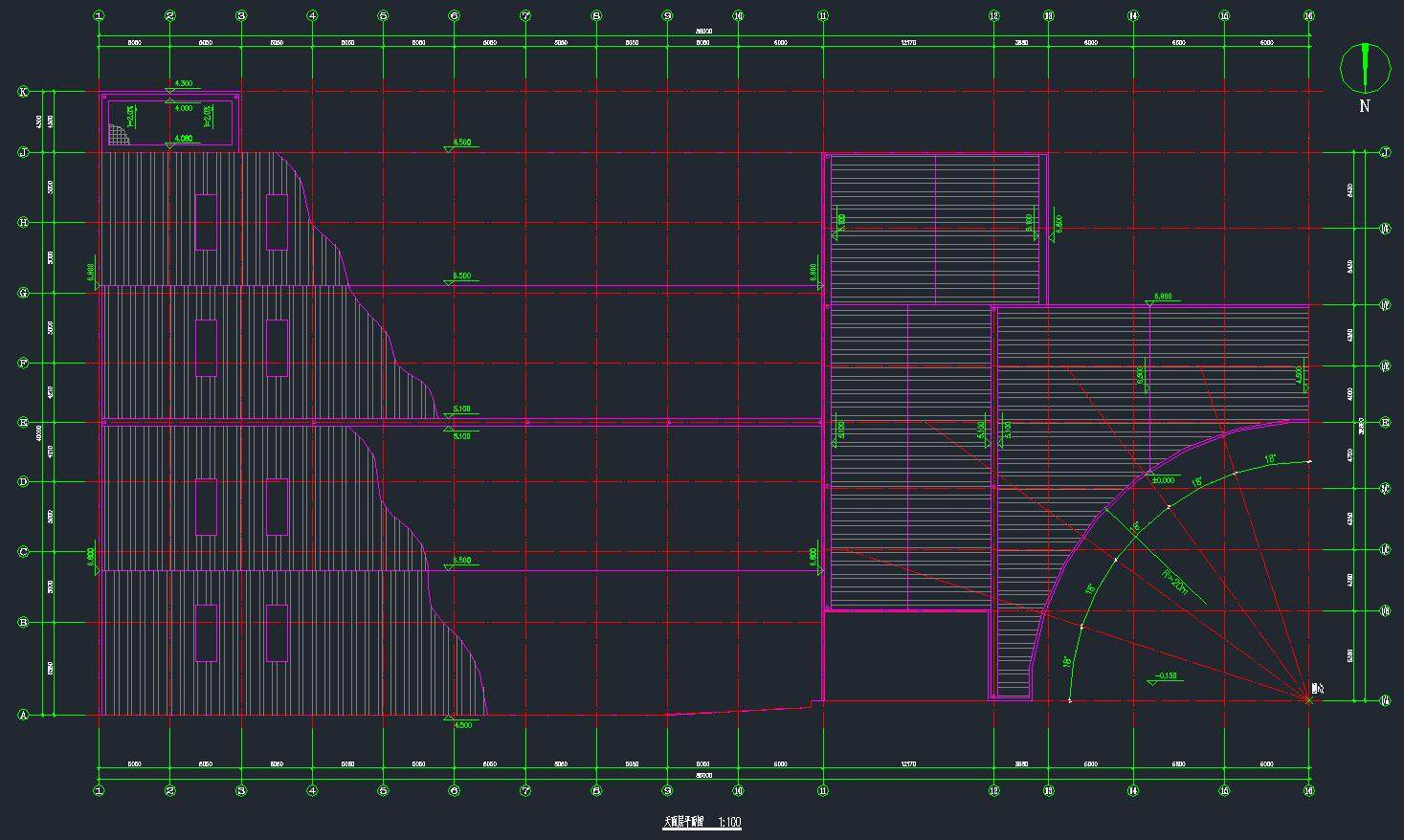Click the right-side axis bubble J
1404x840 pixels.
click(1385, 153)
